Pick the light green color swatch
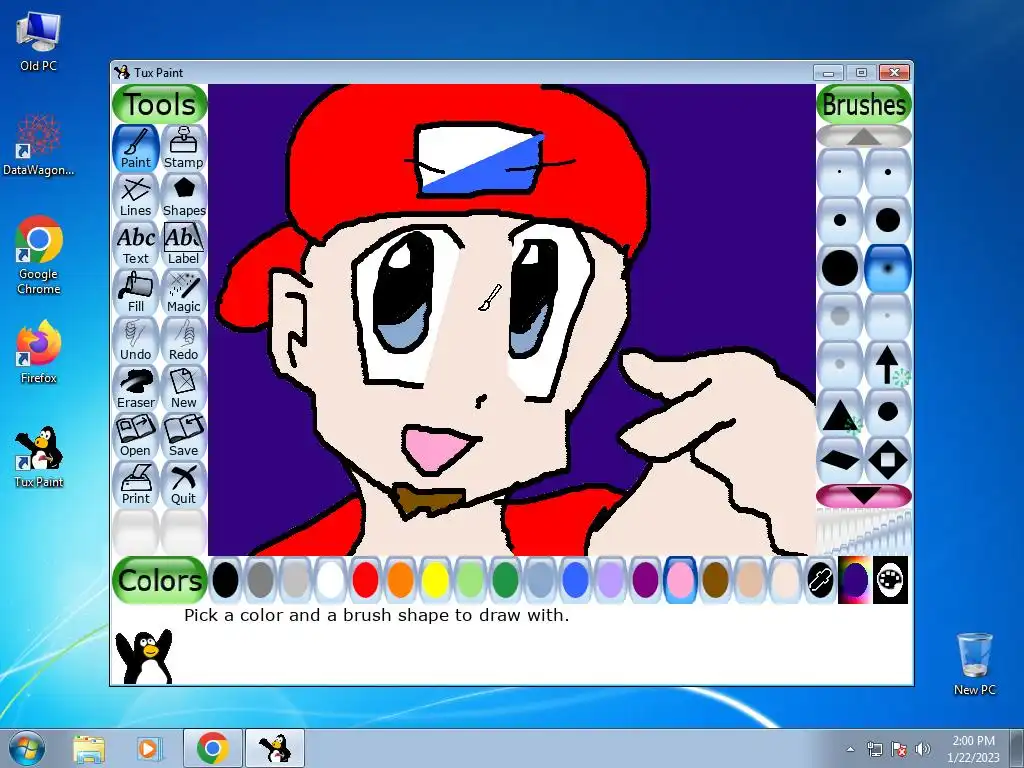This screenshot has width=1024, height=768. [470, 580]
